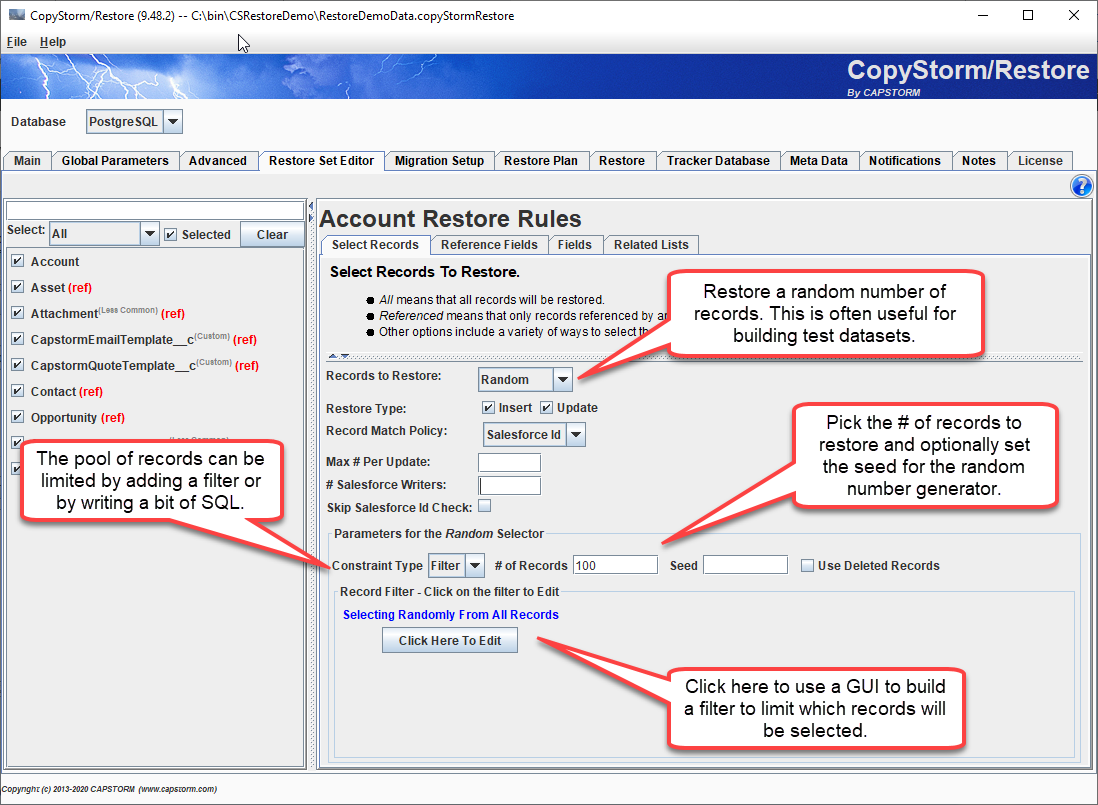Open the Tracker Database tab

[x=718, y=161]
